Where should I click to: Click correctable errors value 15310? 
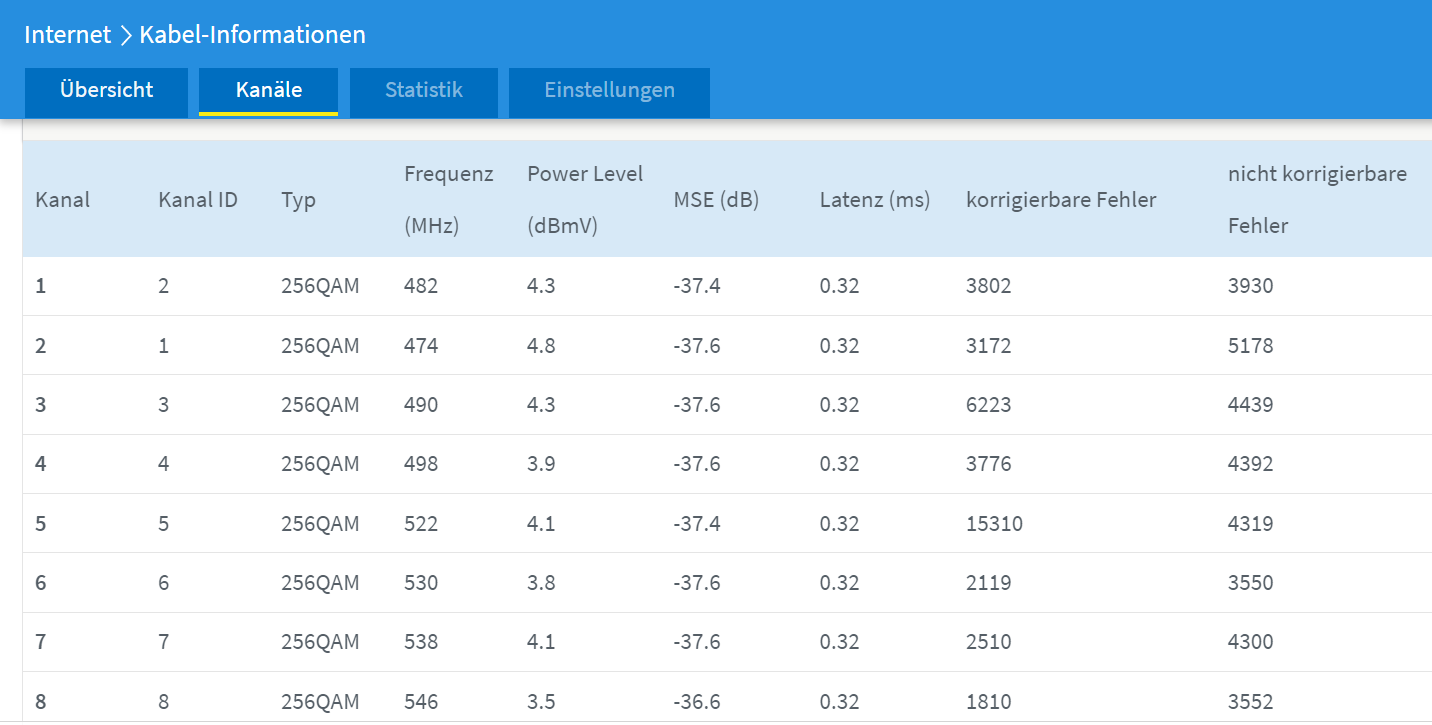pos(994,524)
